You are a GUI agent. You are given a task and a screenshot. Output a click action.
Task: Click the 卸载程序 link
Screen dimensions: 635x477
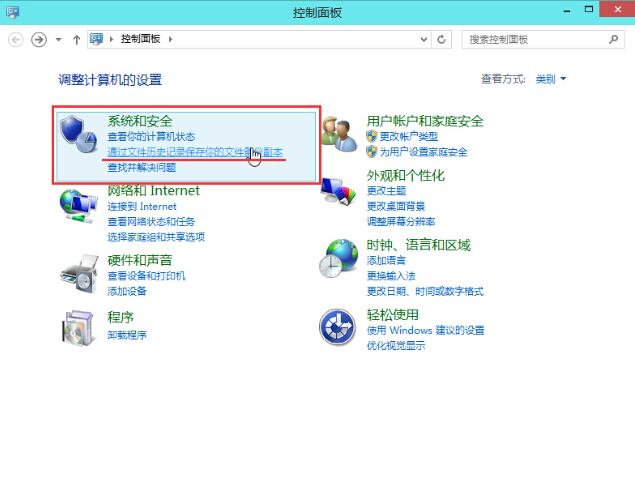tap(127, 335)
